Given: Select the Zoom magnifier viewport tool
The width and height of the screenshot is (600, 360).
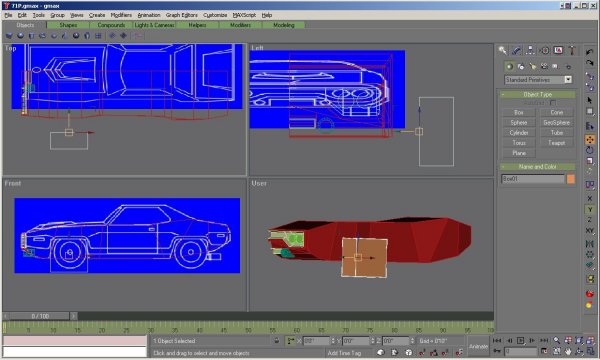Looking at the screenshot, I should [x=557, y=340].
